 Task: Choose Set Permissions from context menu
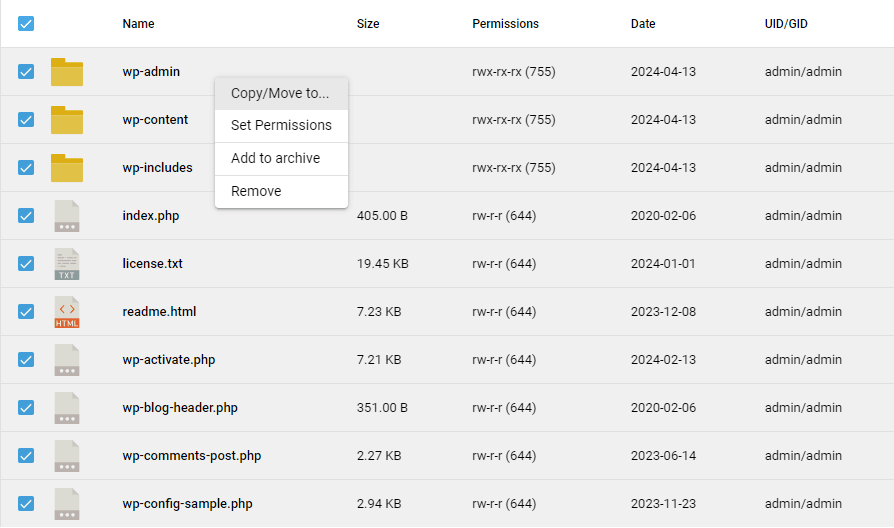(281, 125)
